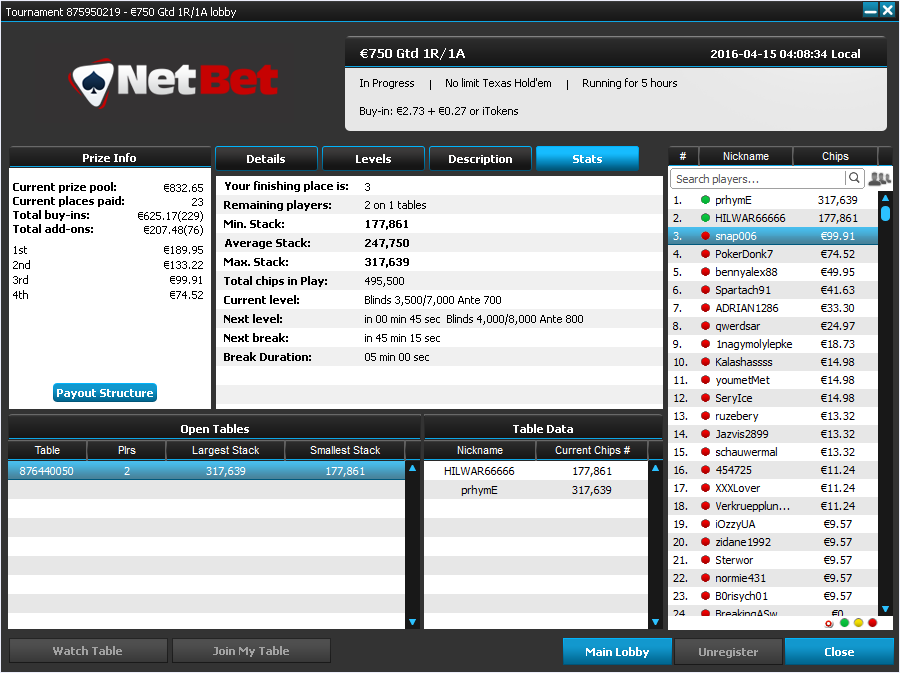
Task: Click the Open Tables scroll-down arrow
Action: (412, 622)
